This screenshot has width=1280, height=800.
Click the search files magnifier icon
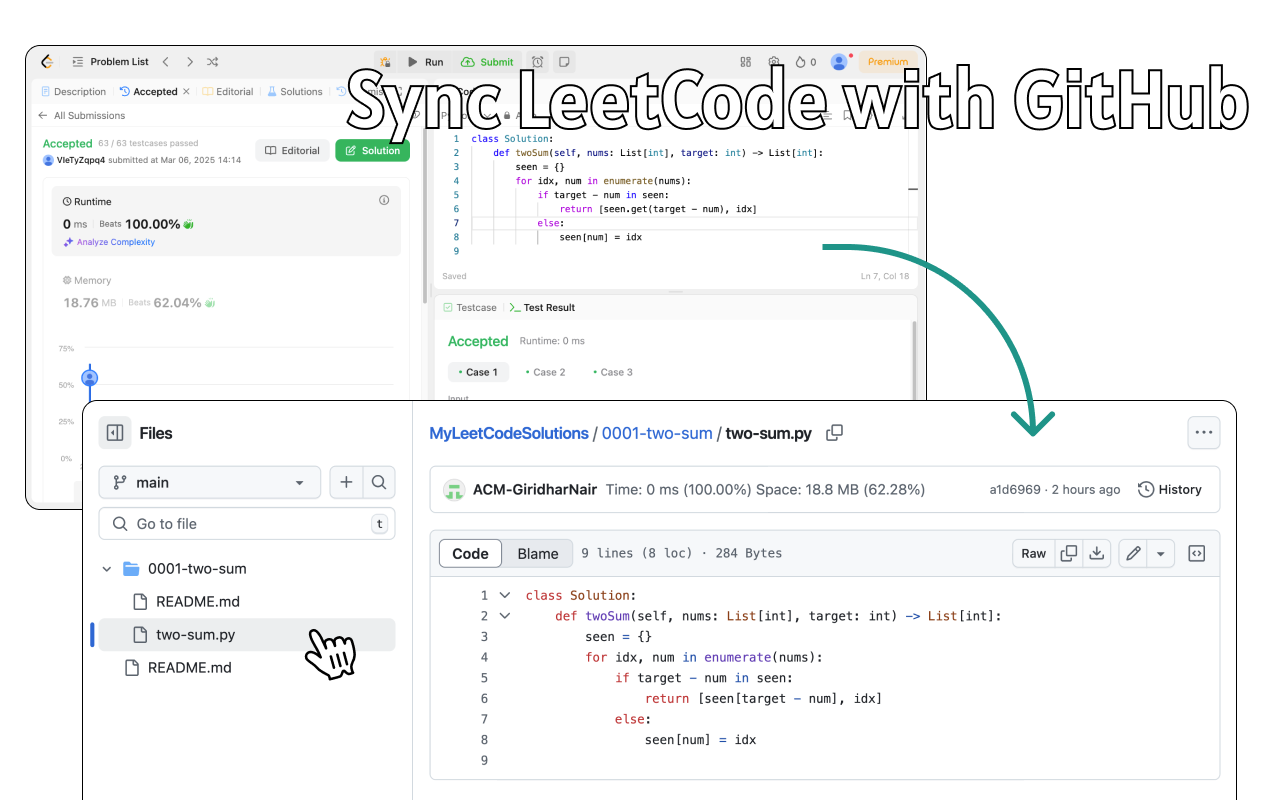click(379, 482)
